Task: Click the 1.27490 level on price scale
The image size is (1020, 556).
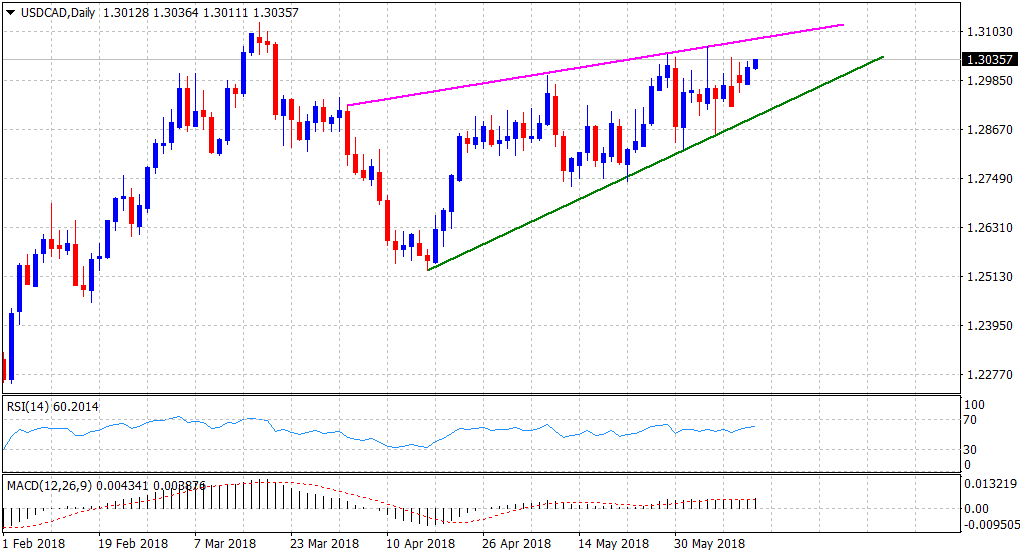Action: (x=985, y=179)
